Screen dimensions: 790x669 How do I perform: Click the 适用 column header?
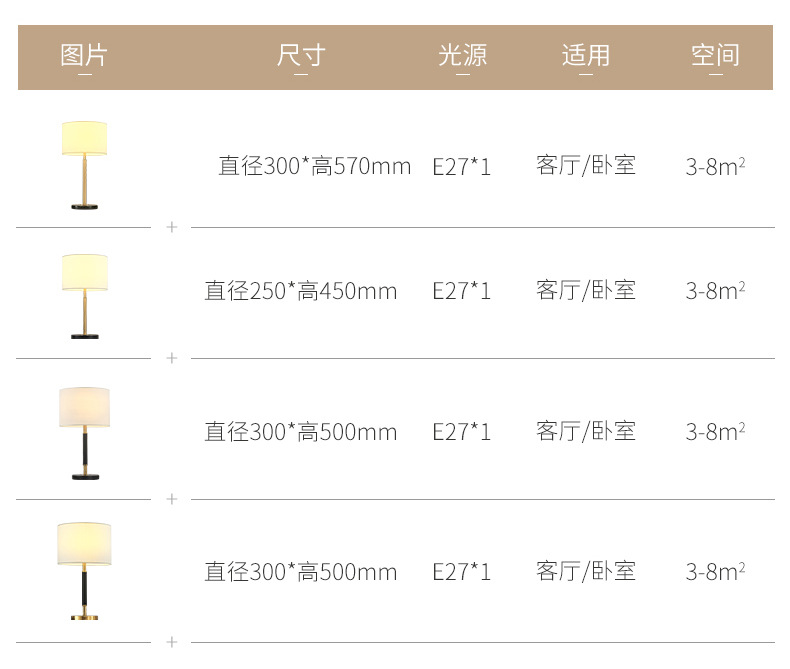[x=586, y=55]
